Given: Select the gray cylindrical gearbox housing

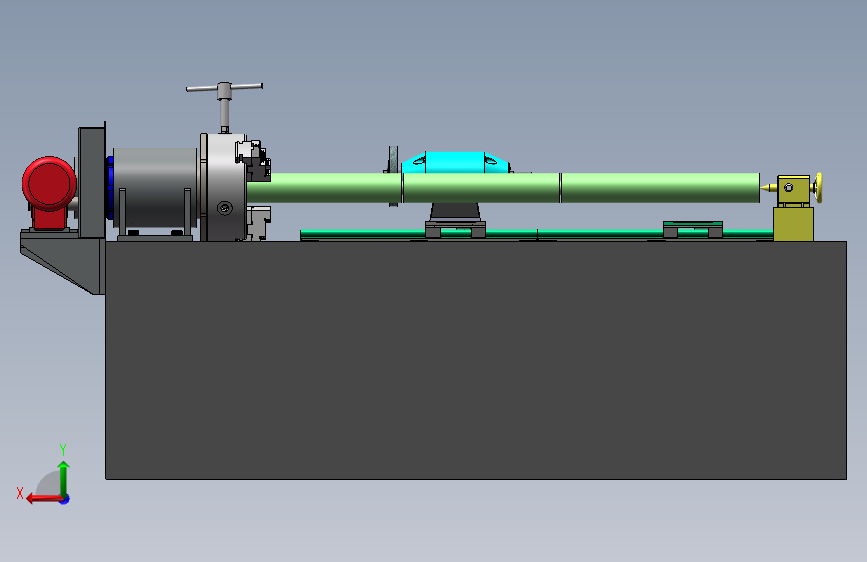Looking at the screenshot, I should [155, 187].
